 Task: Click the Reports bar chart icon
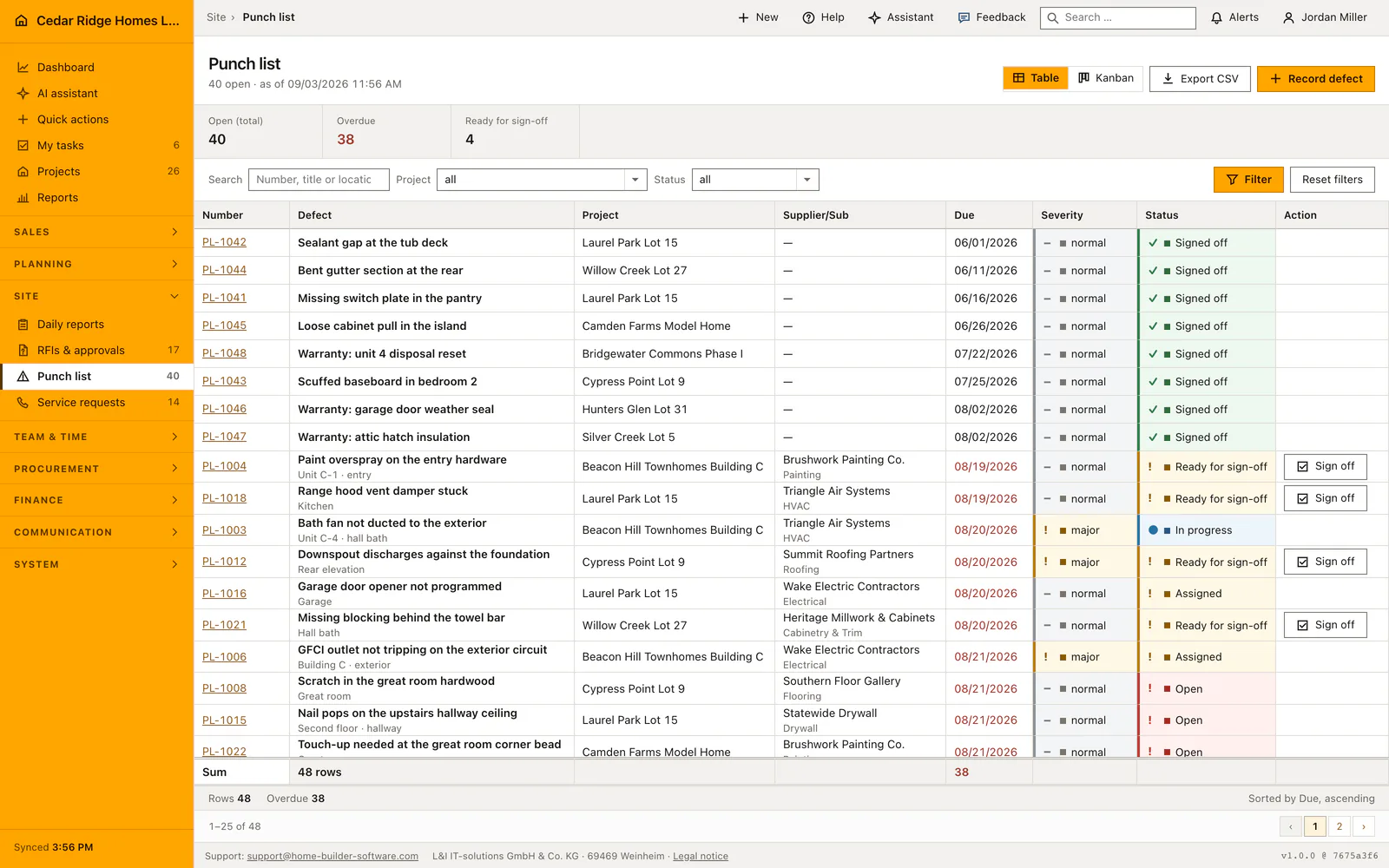coord(23,198)
